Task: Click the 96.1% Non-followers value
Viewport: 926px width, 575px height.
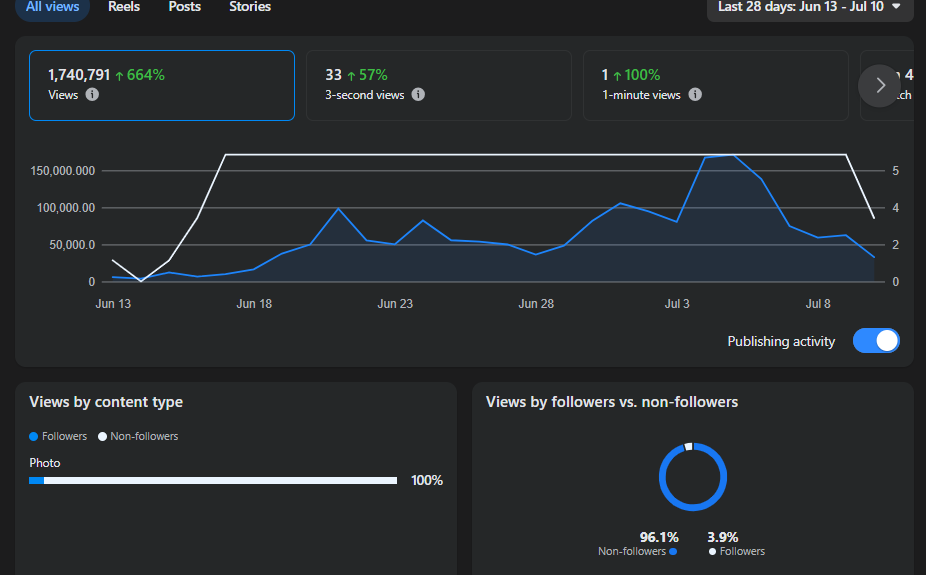Action: coord(659,537)
